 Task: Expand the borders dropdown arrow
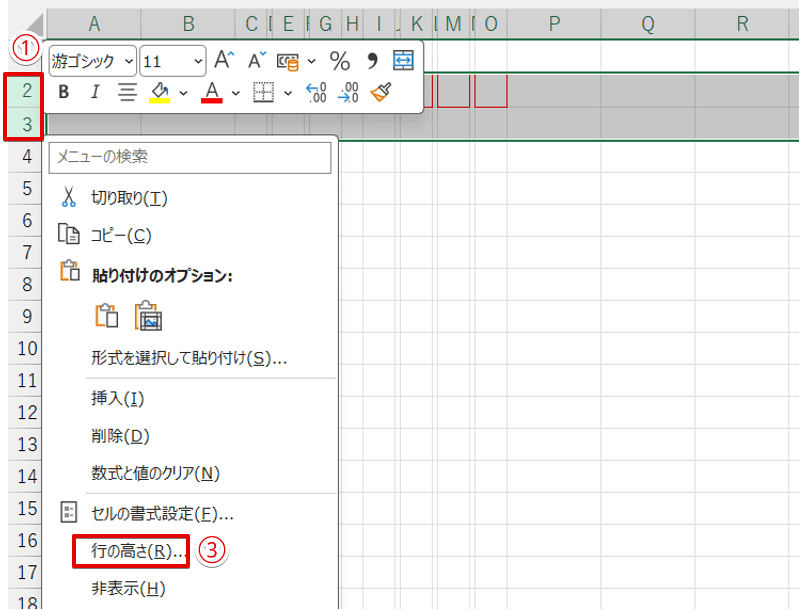click(288, 93)
